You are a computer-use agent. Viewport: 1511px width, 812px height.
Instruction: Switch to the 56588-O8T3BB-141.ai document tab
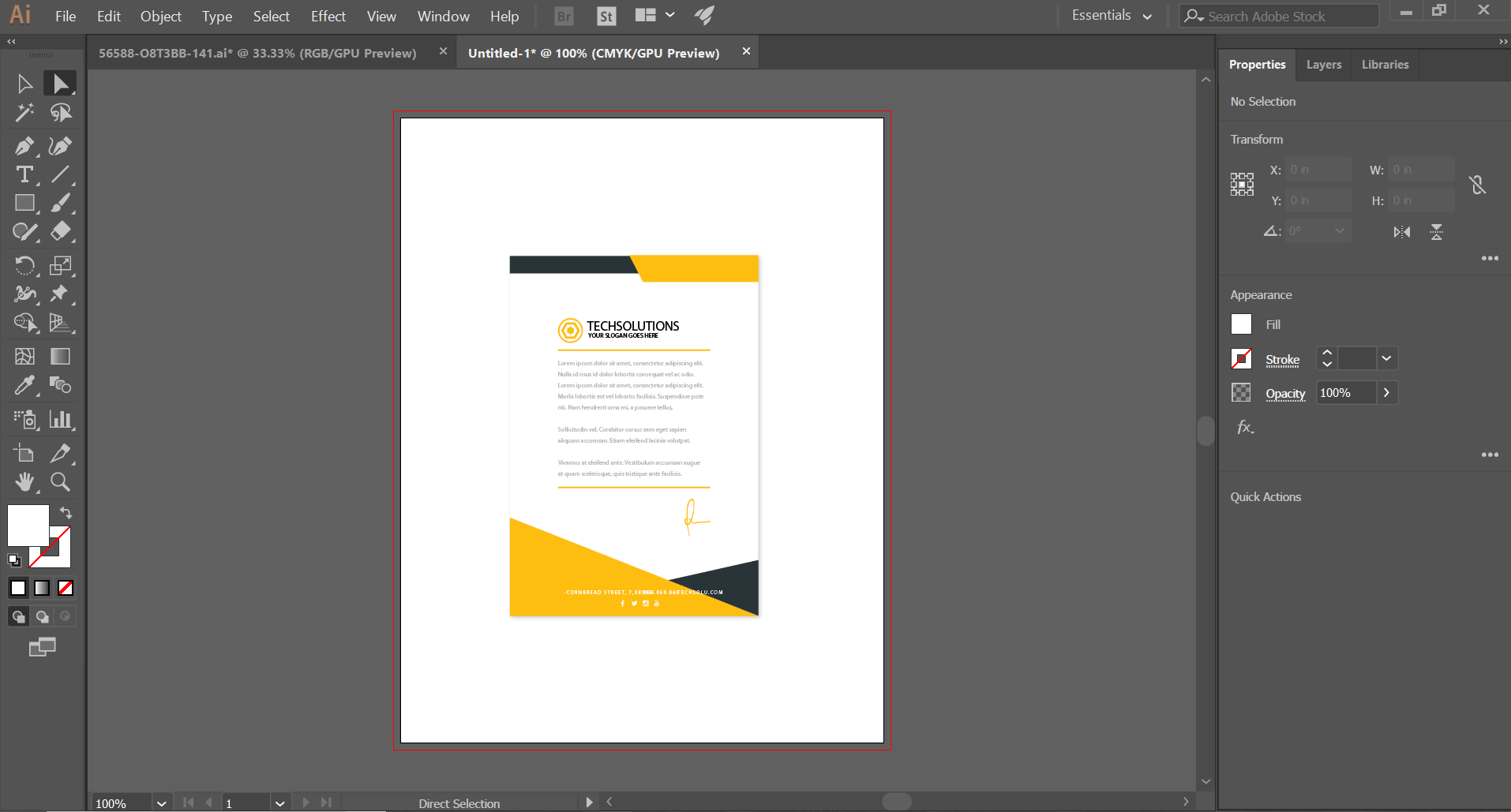[x=257, y=53]
